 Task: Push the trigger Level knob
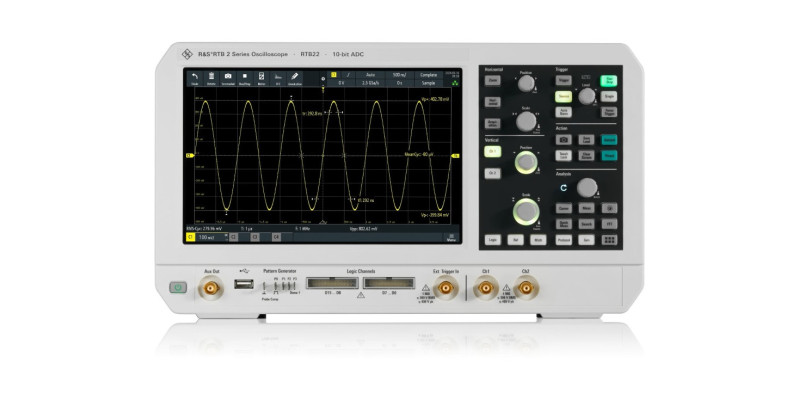click(586, 96)
